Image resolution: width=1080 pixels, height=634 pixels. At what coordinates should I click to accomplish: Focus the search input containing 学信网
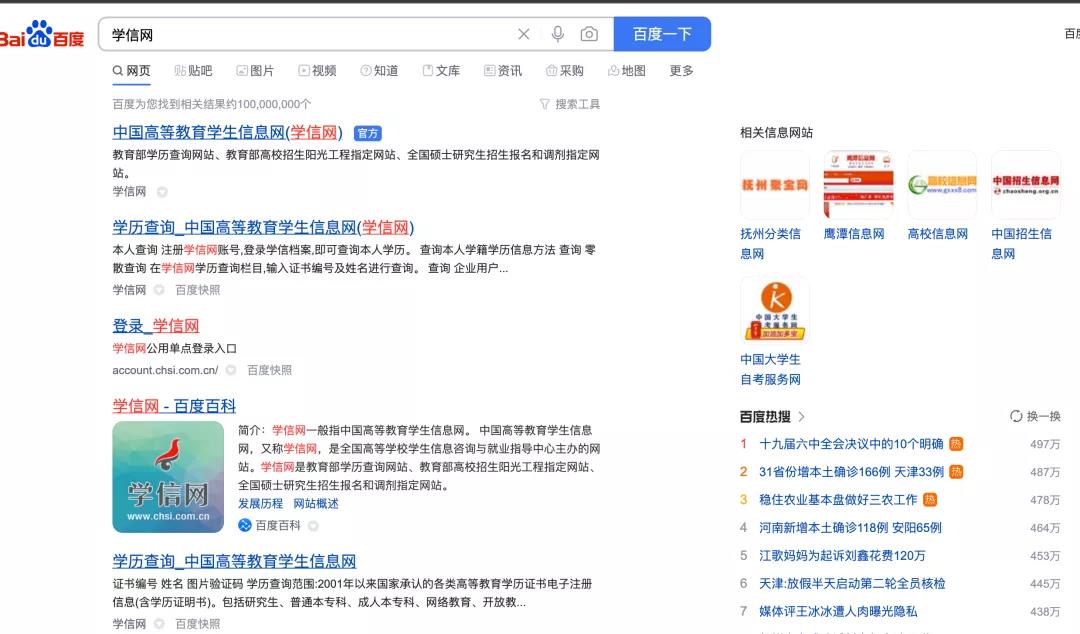tap(310, 34)
